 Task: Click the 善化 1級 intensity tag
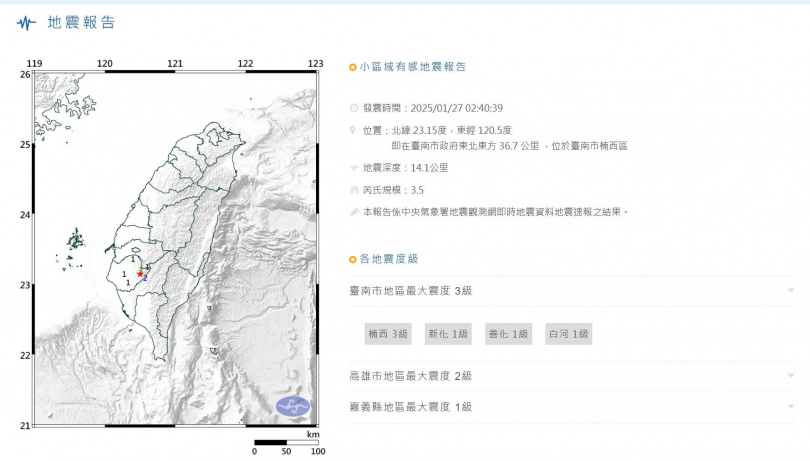click(508, 334)
